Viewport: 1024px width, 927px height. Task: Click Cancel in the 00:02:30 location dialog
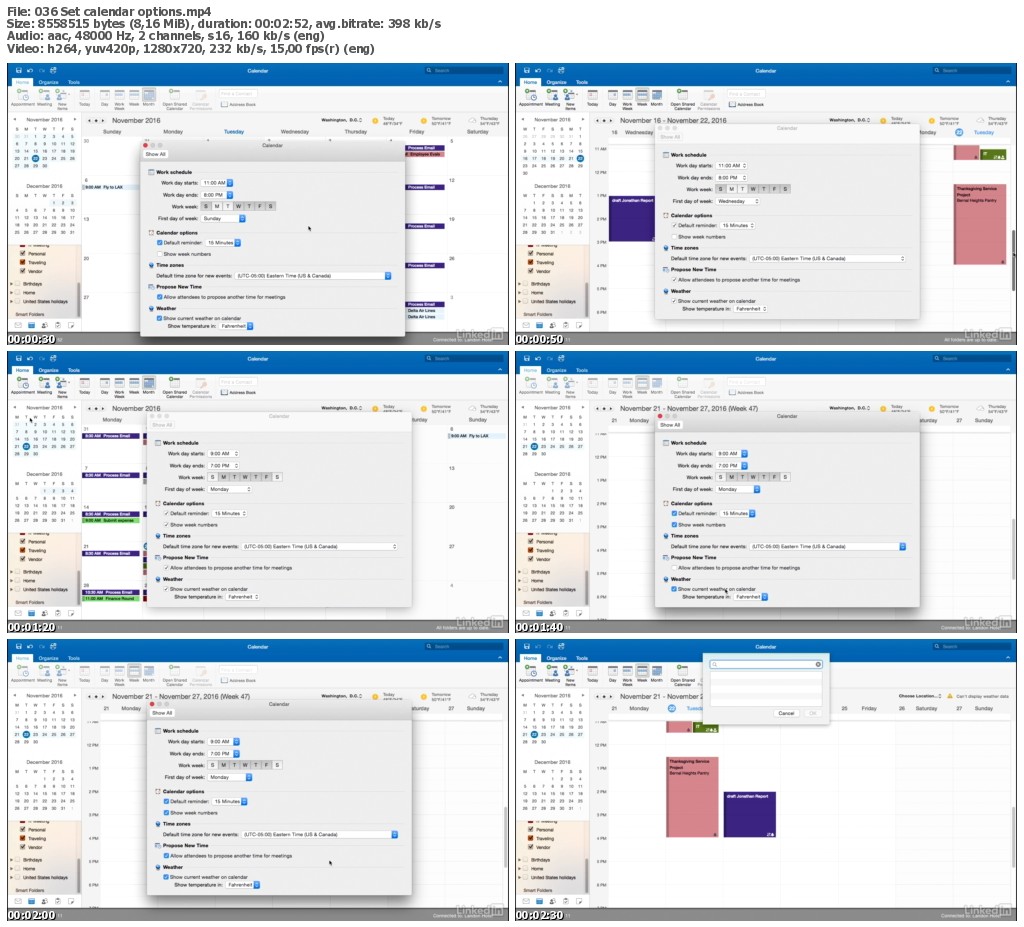(x=786, y=713)
